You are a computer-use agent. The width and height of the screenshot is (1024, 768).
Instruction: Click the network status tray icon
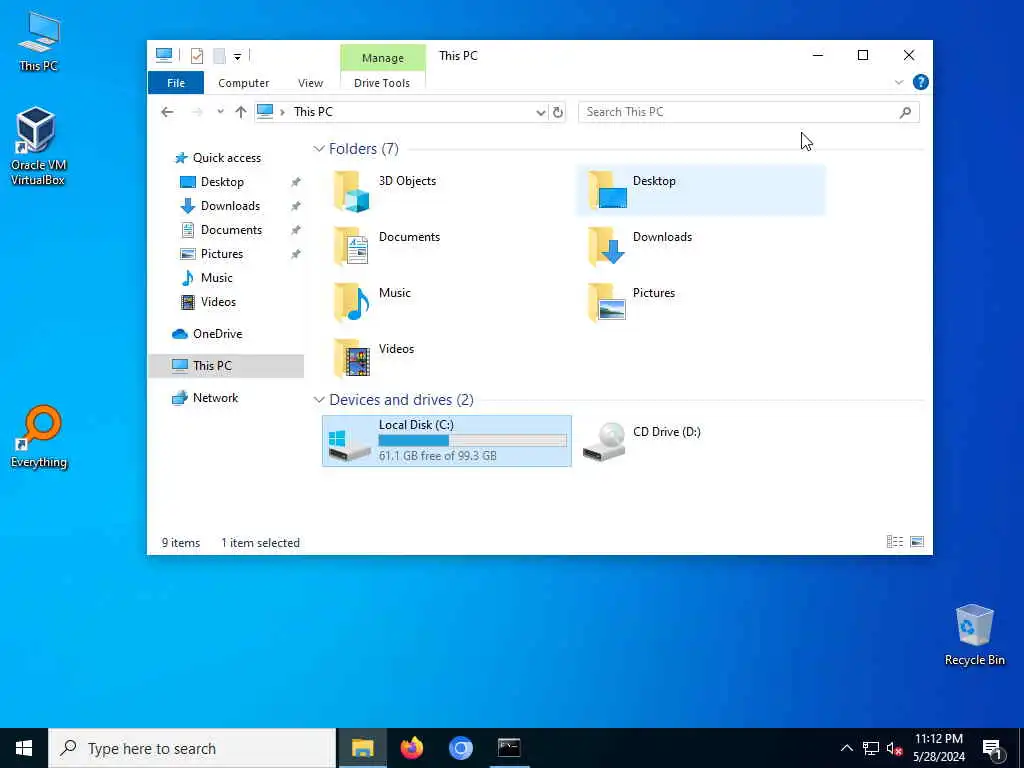pos(871,748)
